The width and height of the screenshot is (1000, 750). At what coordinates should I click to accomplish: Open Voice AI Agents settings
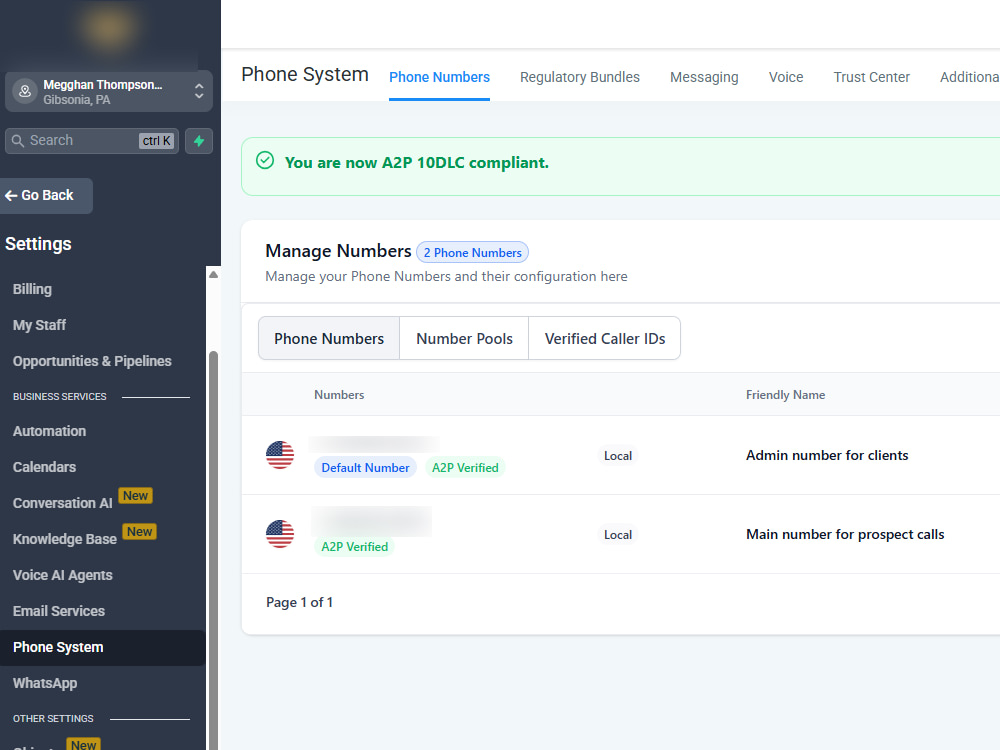(x=62, y=575)
